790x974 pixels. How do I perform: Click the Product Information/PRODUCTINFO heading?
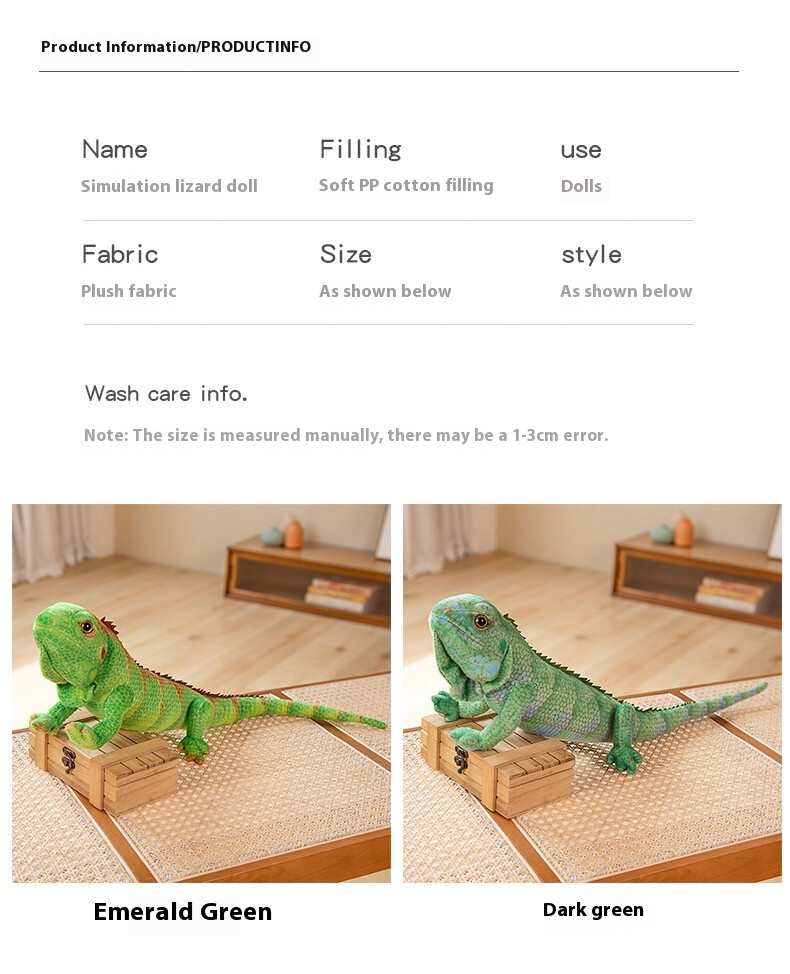(176, 47)
